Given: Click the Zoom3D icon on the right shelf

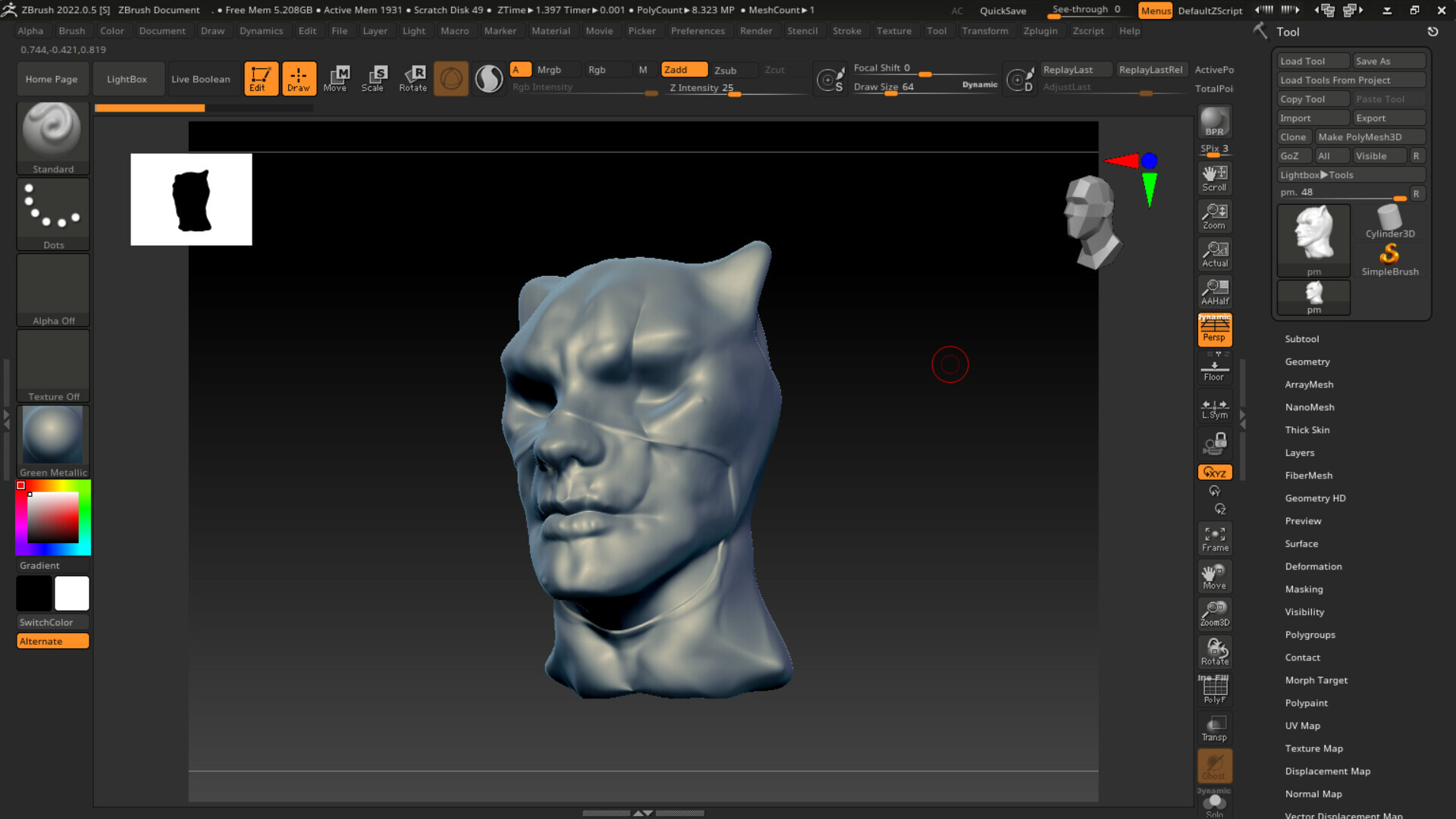Looking at the screenshot, I should coord(1214,613).
